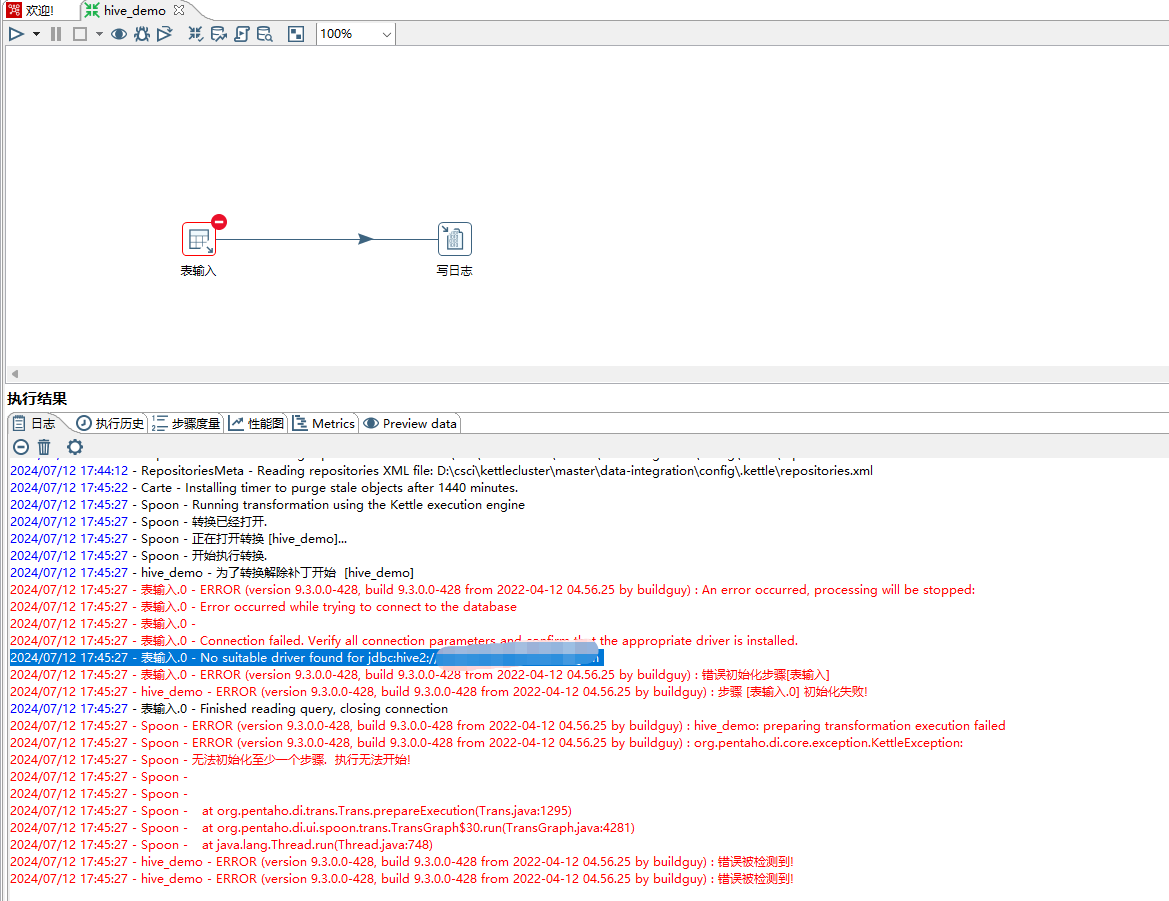Expand the 100% zoom level combo box
Screen dimensions: 1169x901
click(386, 34)
